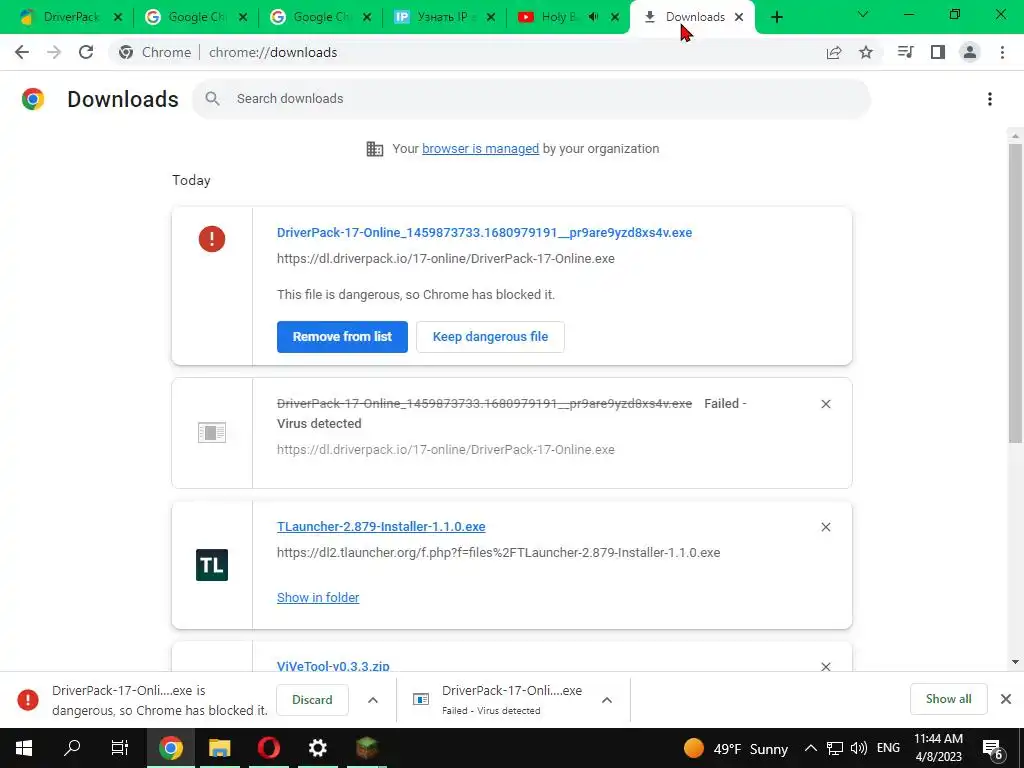Open the tab search dropdown chevron
The height and width of the screenshot is (768, 1024).
tap(863, 14)
